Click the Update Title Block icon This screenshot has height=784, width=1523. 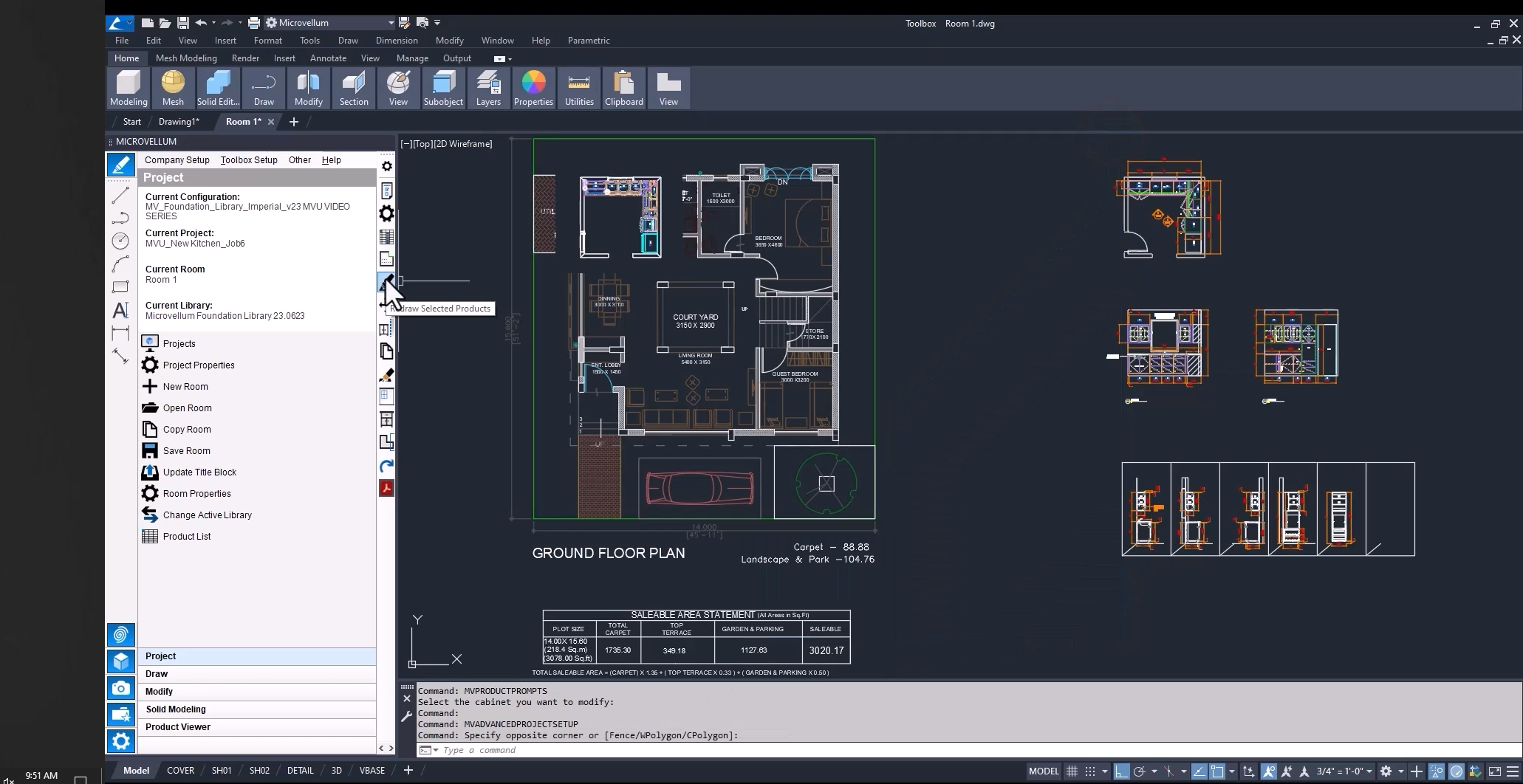tap(150, 472)
